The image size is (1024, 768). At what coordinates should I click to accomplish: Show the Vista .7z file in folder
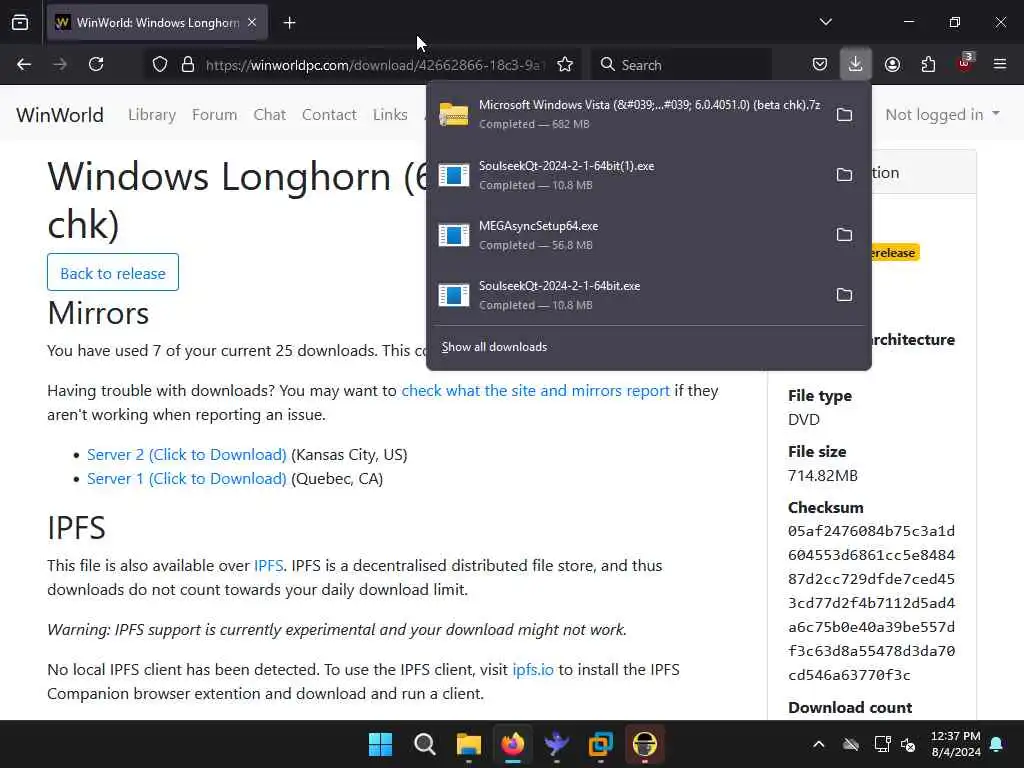coord(844,115)
